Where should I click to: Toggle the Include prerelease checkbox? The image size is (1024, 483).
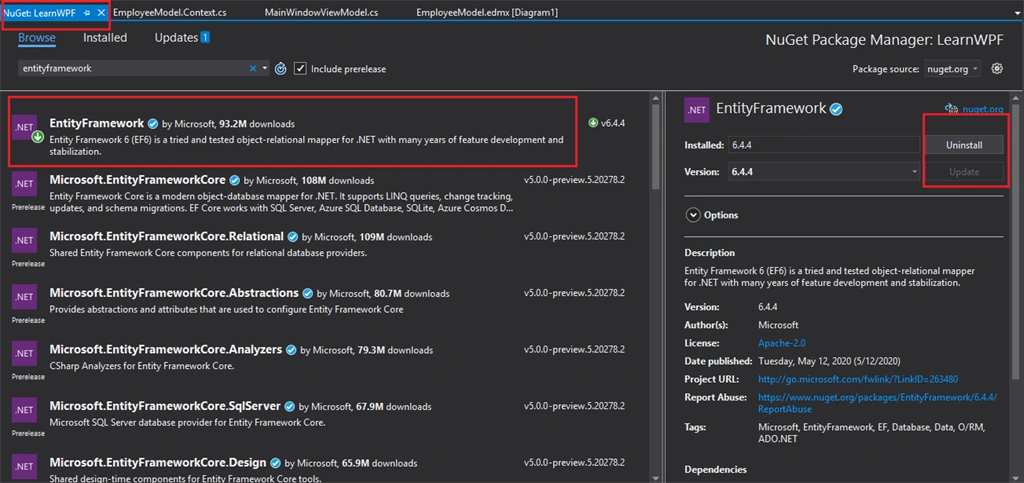(300, 69)
